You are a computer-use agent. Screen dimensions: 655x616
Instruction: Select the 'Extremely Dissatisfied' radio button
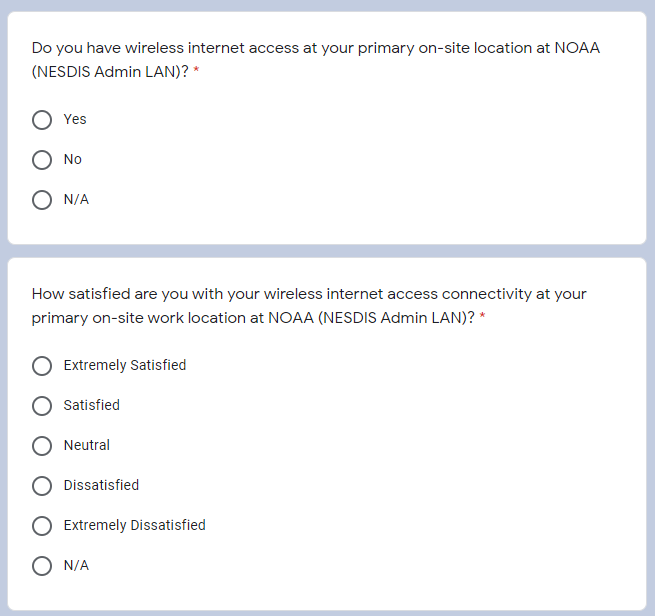pos(42,526)
